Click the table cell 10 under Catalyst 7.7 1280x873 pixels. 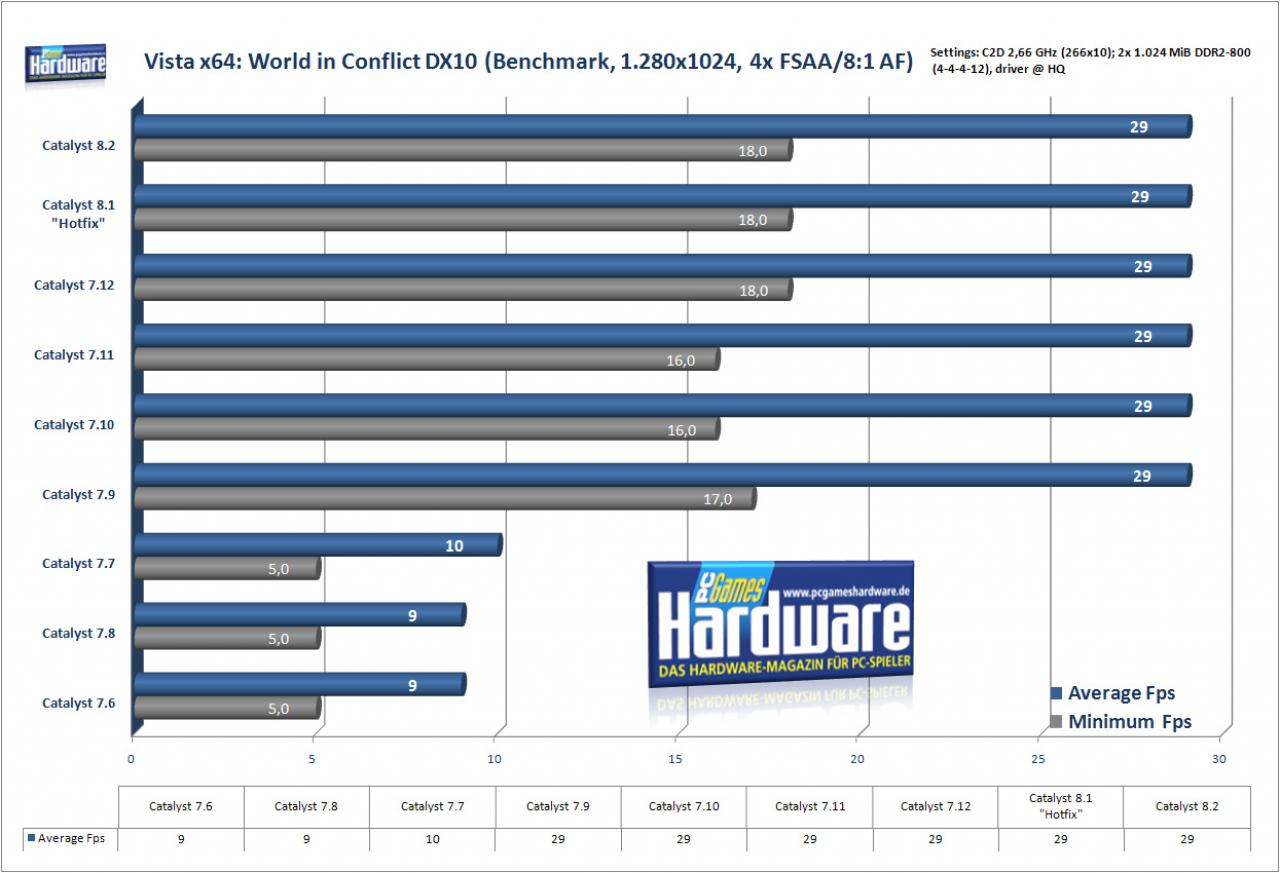432,839
